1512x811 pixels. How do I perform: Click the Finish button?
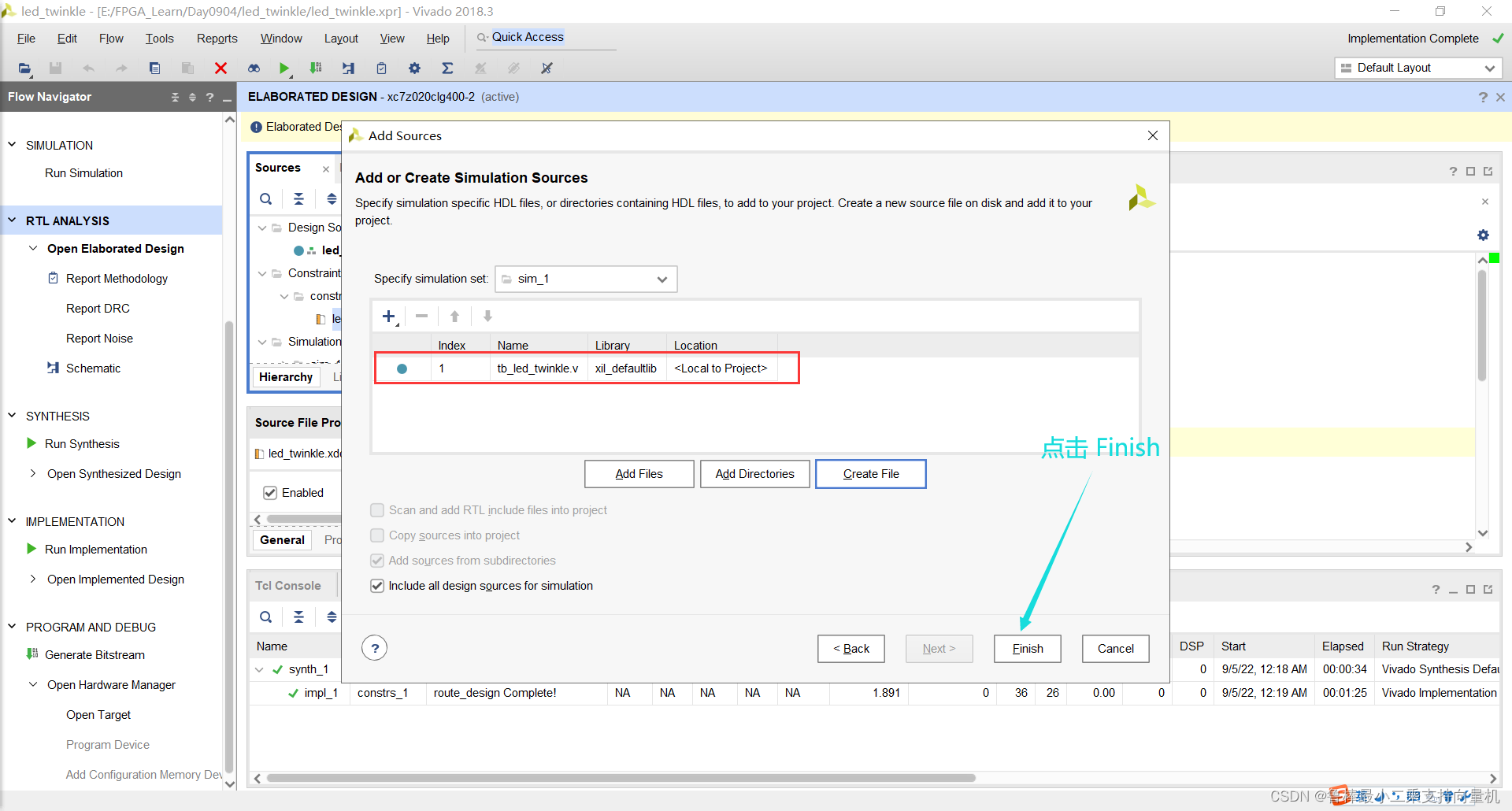click(x=1027, y=649)
